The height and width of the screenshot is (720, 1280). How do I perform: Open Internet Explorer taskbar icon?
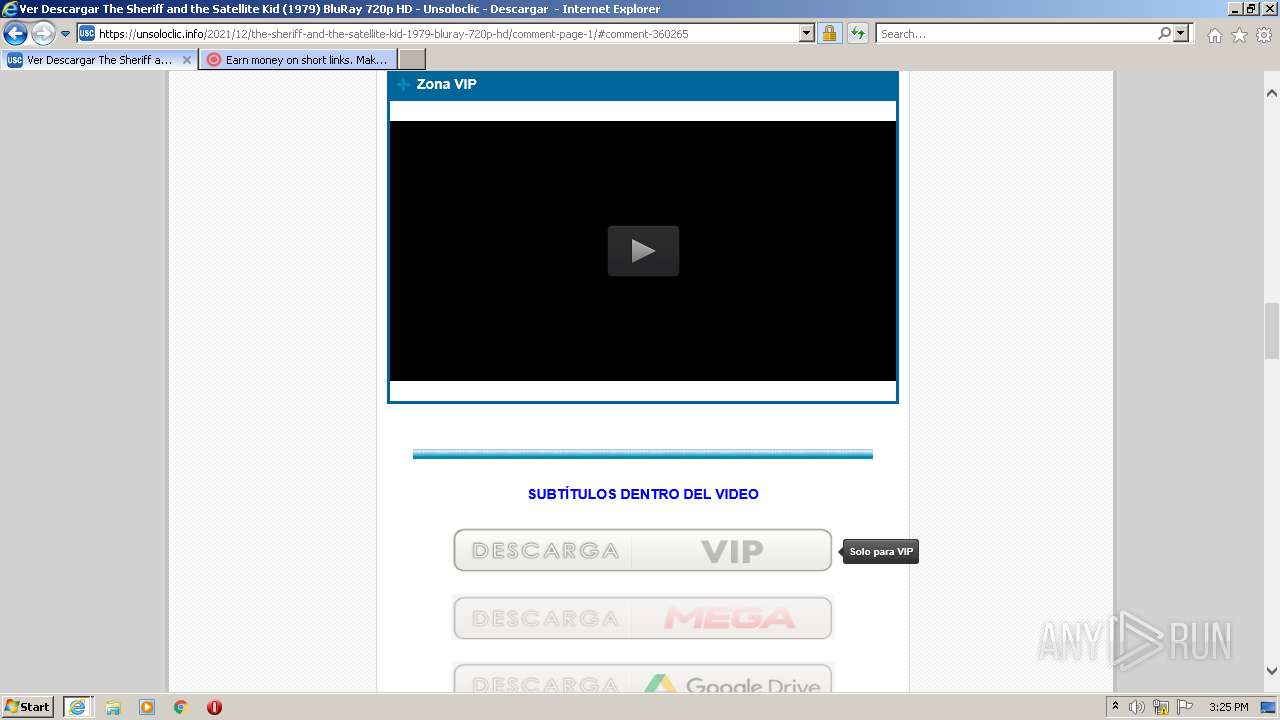tap(77, 707)
